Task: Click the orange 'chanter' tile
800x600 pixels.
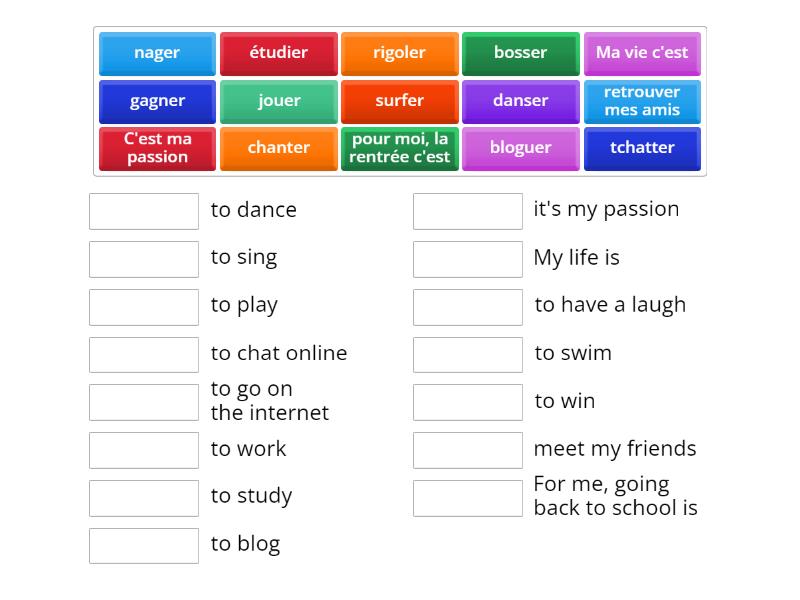Action: point(278,148)
